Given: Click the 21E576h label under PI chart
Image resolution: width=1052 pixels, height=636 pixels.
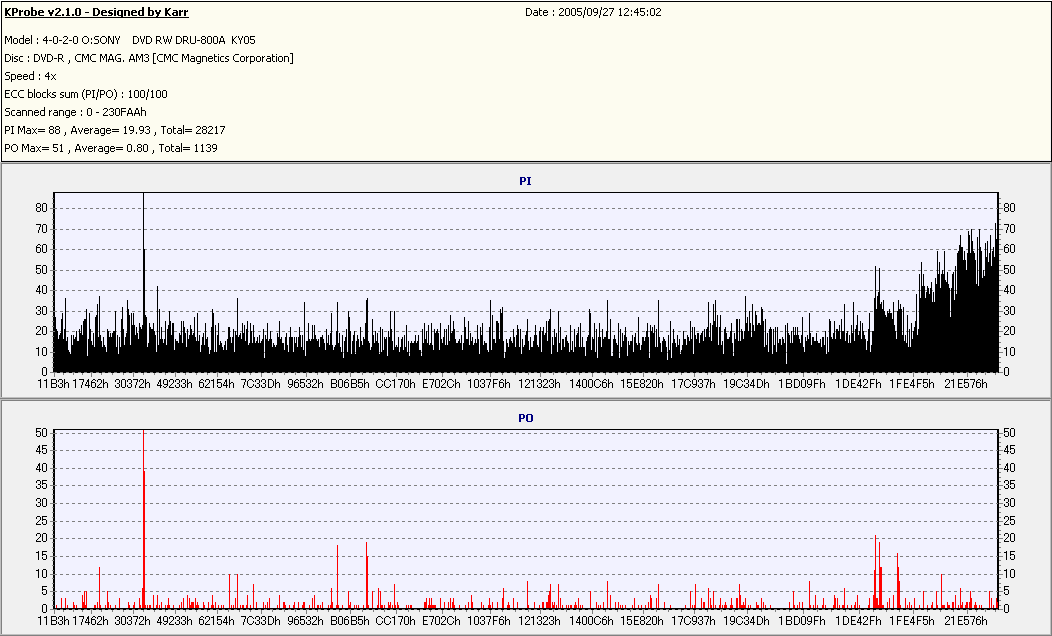Looking at the screenshot, I should tap(966, 383).
